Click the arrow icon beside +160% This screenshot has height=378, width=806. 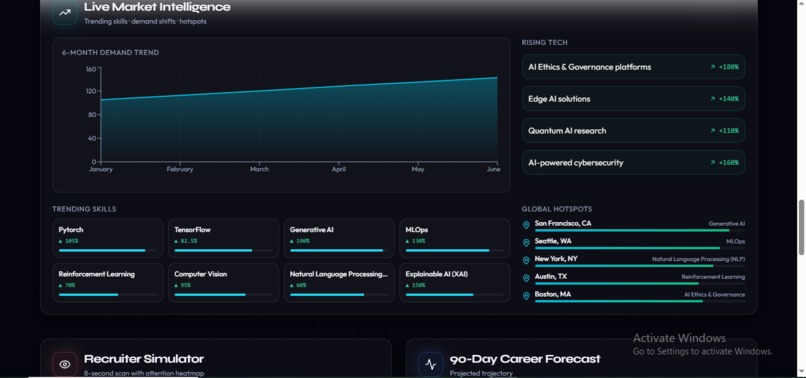click(712, 163)
